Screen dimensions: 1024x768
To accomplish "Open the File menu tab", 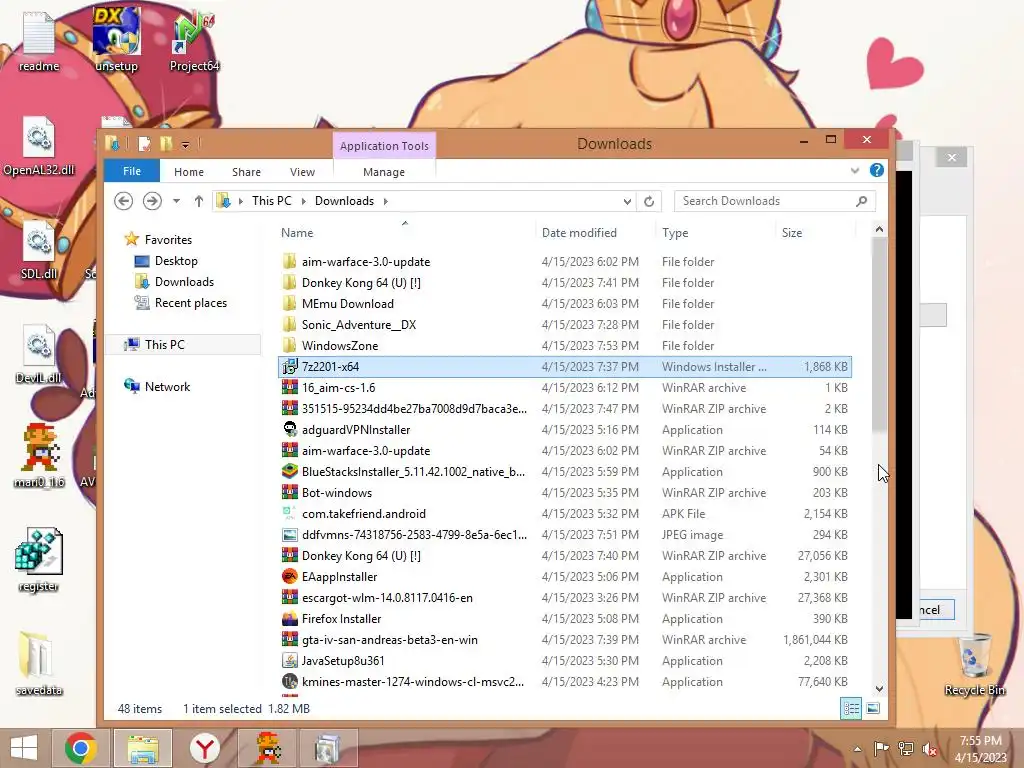I will (x=132, y=171).
